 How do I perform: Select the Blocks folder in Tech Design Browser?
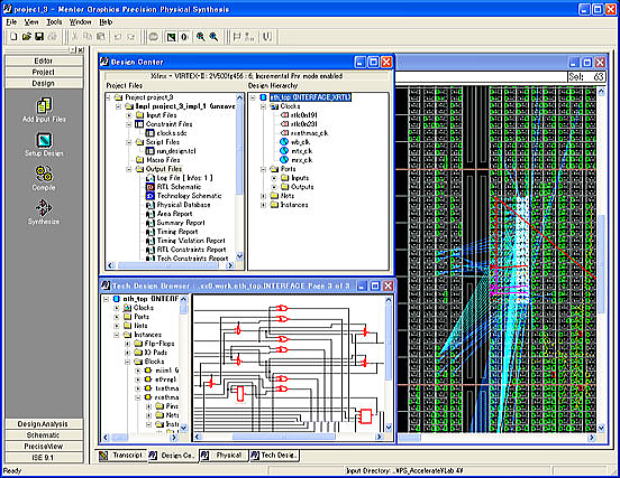pos(149,361)
